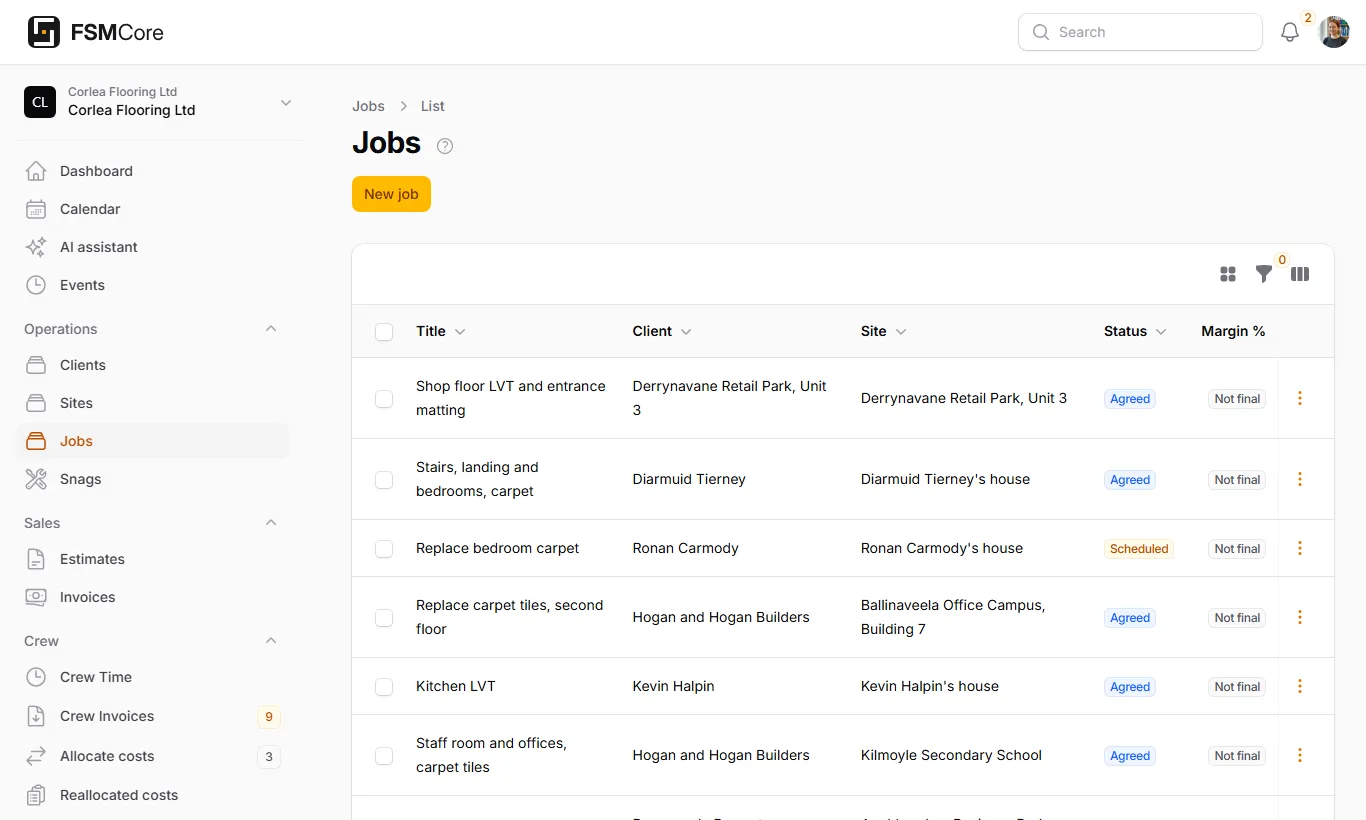Open the Jobs sidebar menu item
Screen dimensions: 1366x820
tap(152, 441)
